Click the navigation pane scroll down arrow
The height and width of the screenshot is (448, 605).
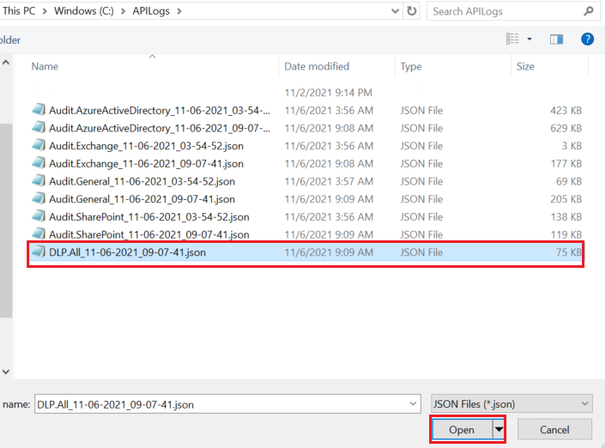6,372
